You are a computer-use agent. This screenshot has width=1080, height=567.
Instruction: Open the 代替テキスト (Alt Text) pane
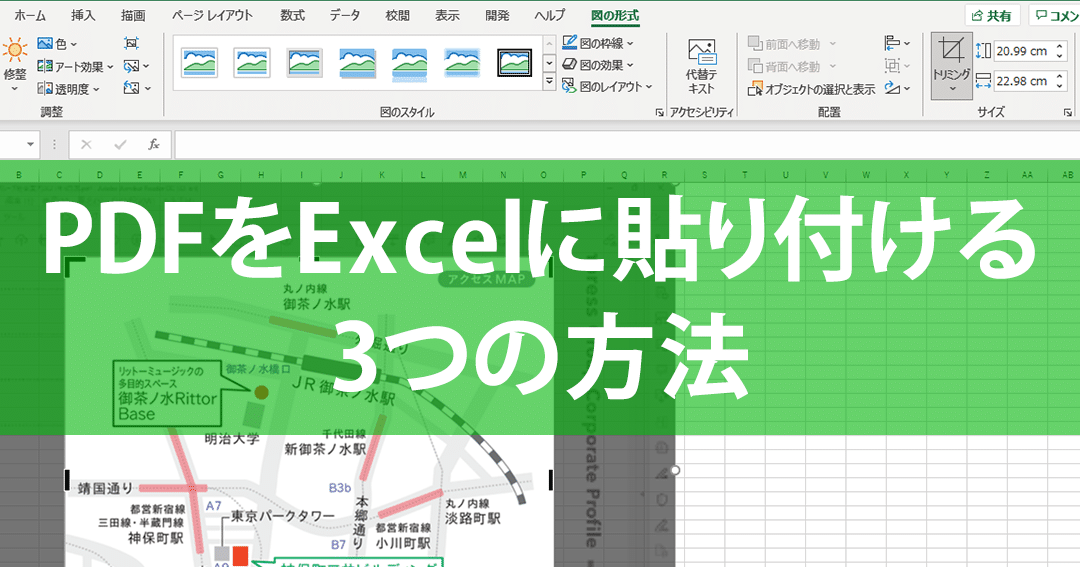(x=701, y=66)
